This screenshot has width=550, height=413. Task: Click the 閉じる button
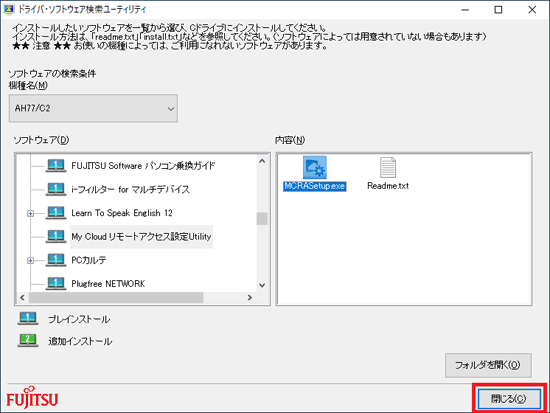tap(509, 399)
